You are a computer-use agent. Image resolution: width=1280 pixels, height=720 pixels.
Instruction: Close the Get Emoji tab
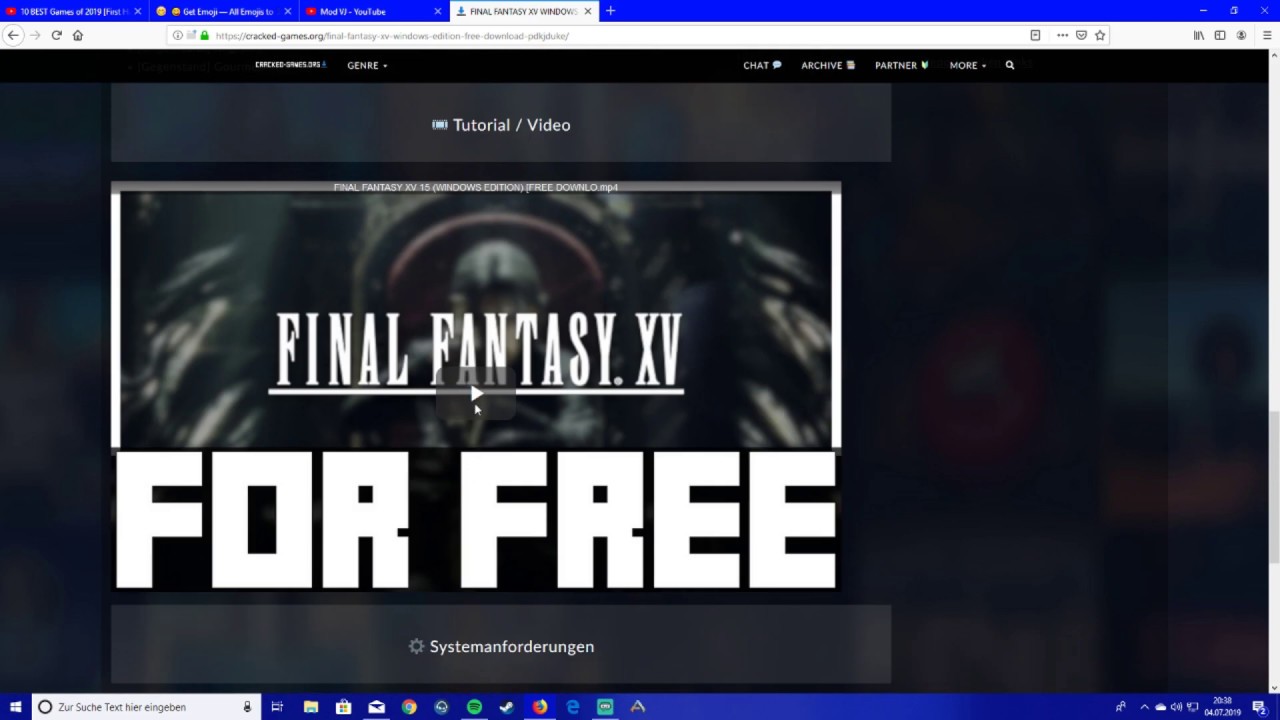288,11
